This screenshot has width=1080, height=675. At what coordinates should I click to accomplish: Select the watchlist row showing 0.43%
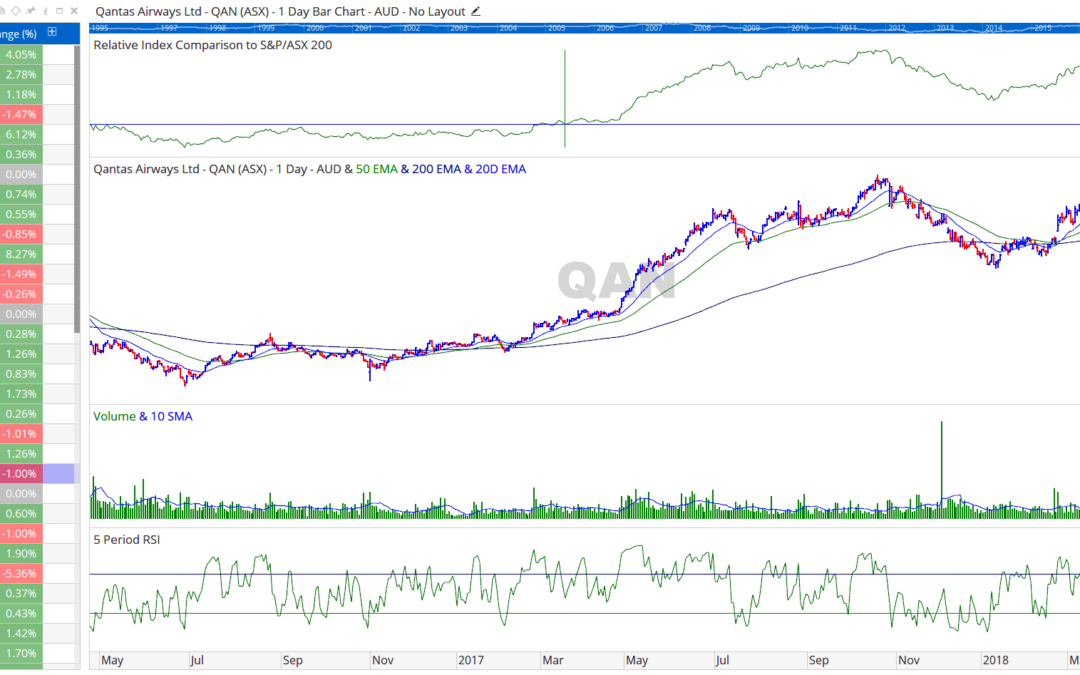click(x=37, y=614)
